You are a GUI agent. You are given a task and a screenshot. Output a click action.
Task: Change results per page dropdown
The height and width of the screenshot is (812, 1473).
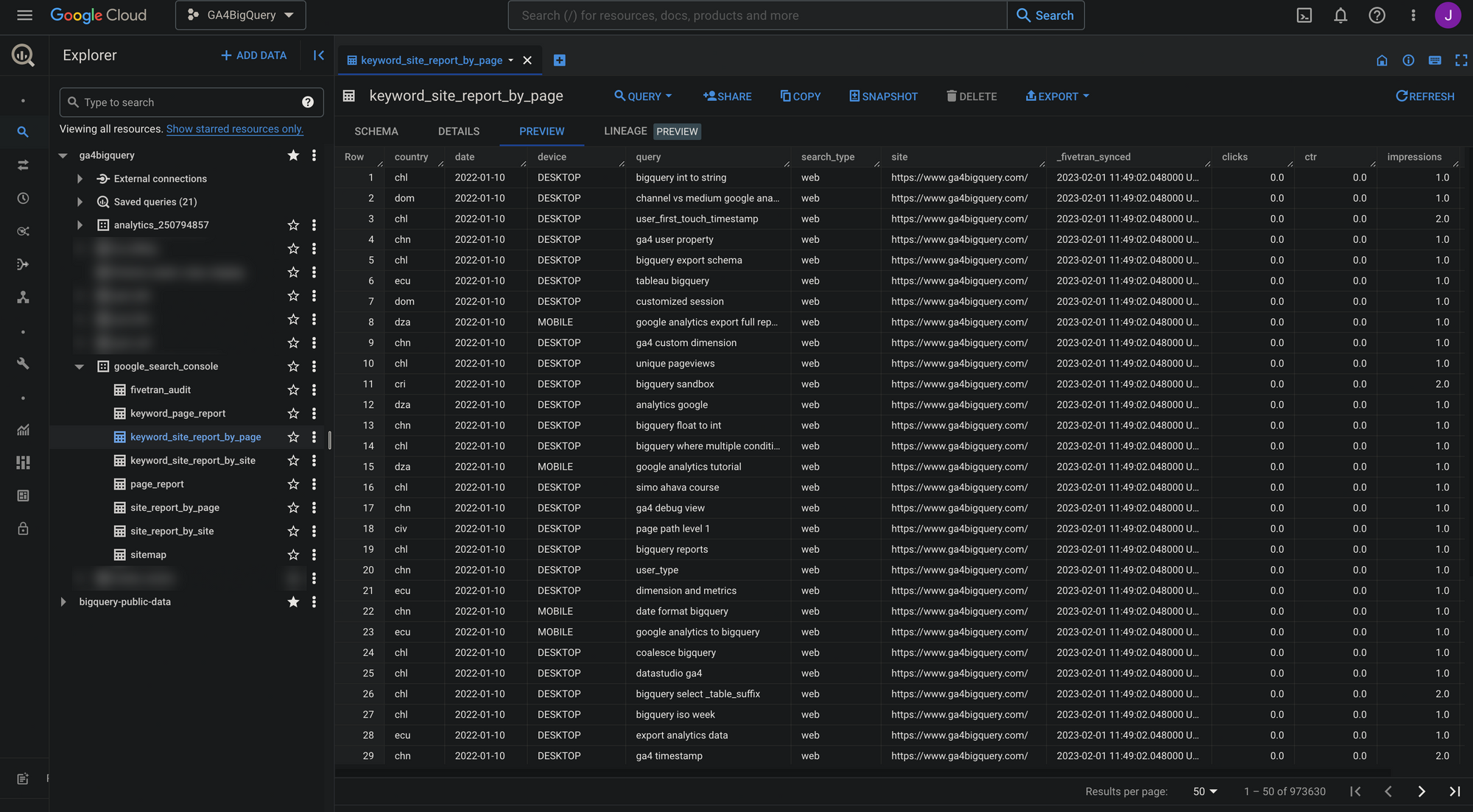1205,791
